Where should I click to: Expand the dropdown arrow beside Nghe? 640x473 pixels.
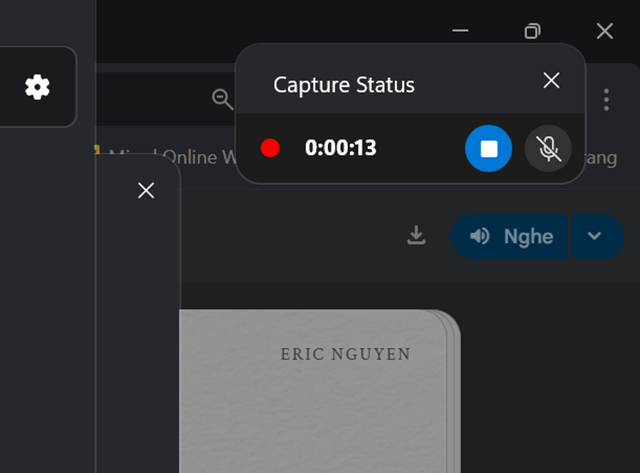595,236
